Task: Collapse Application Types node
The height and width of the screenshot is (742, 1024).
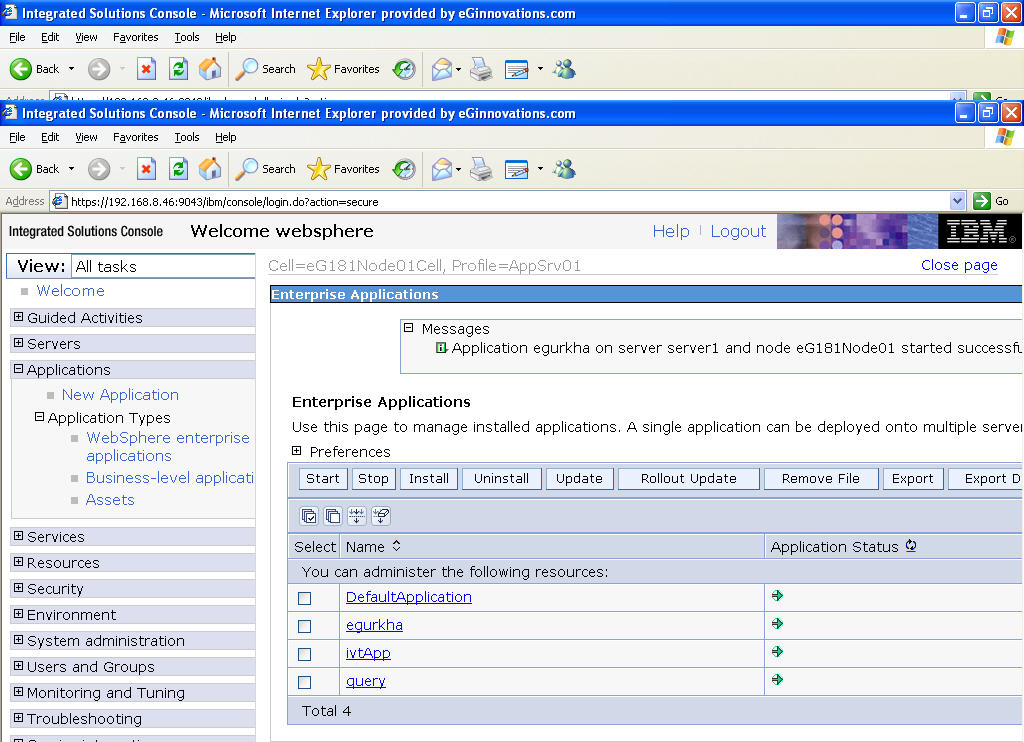Action: pyautogui.click(x=39, y=417)
